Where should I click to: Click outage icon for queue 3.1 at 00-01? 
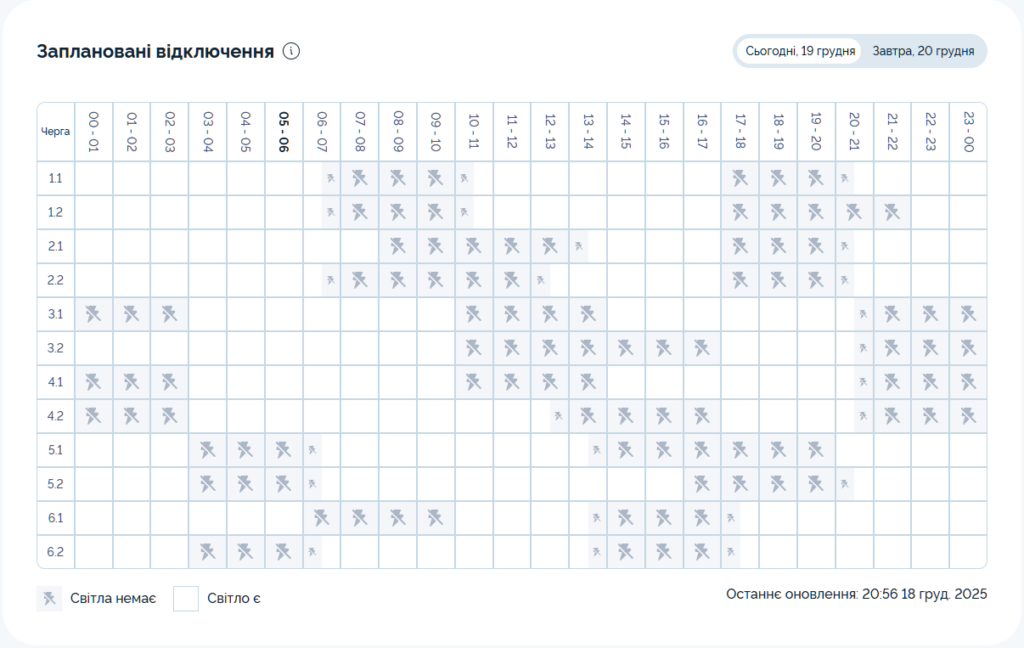tap(94, 314)
